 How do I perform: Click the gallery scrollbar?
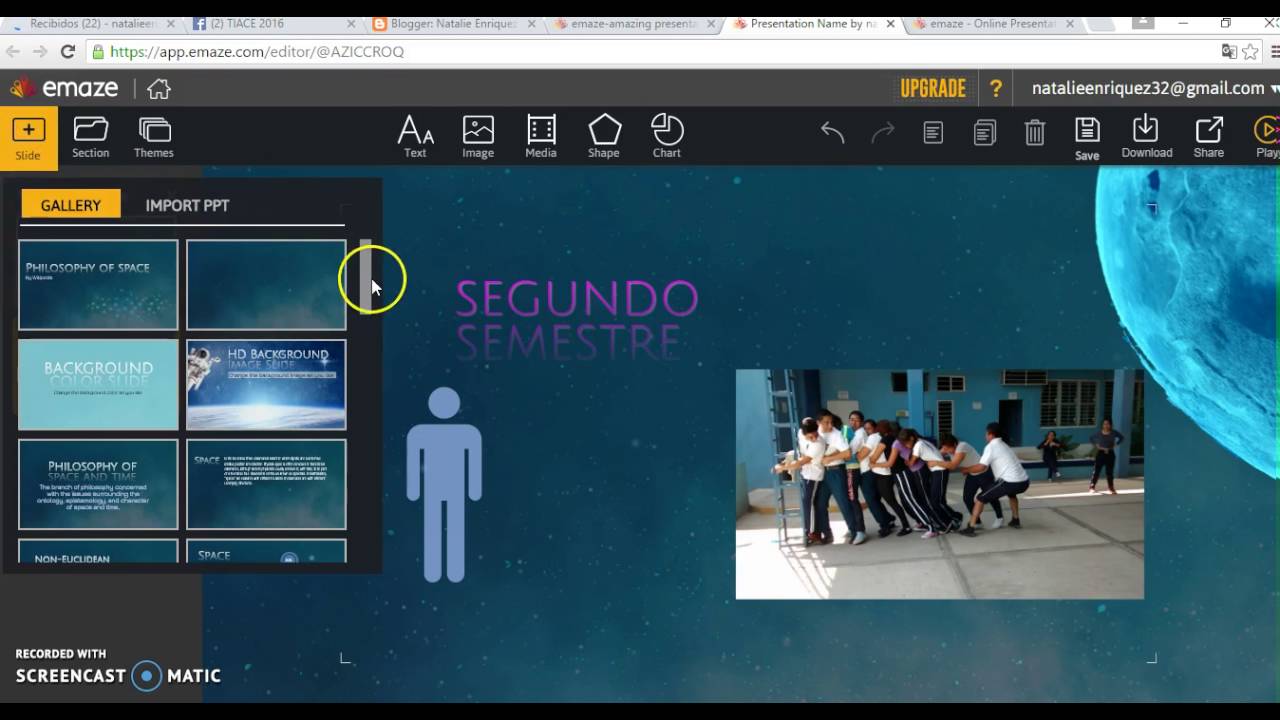click(x=366, y=276)
